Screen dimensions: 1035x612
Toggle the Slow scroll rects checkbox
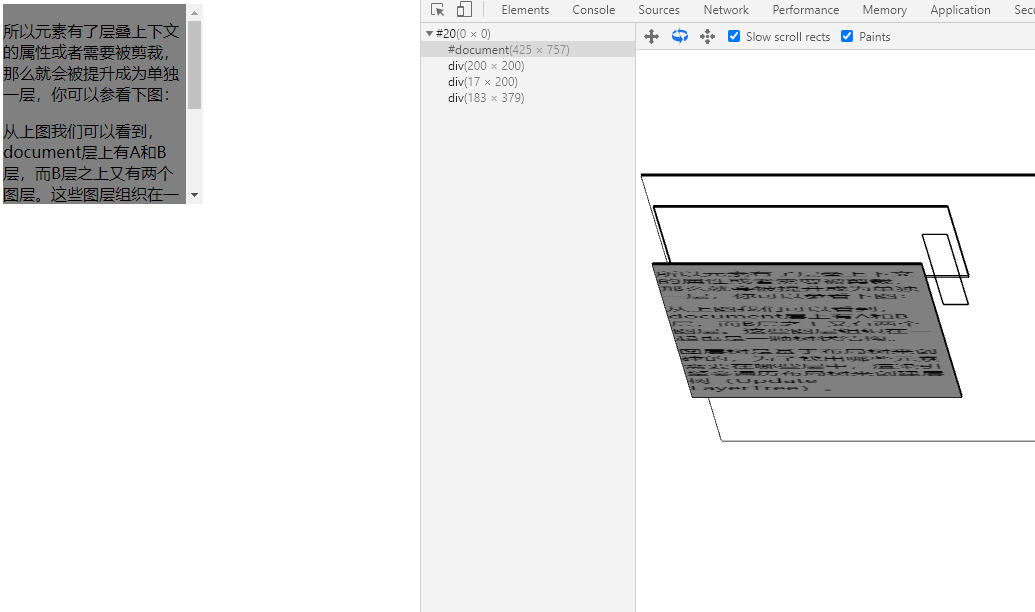coord(734,36)
